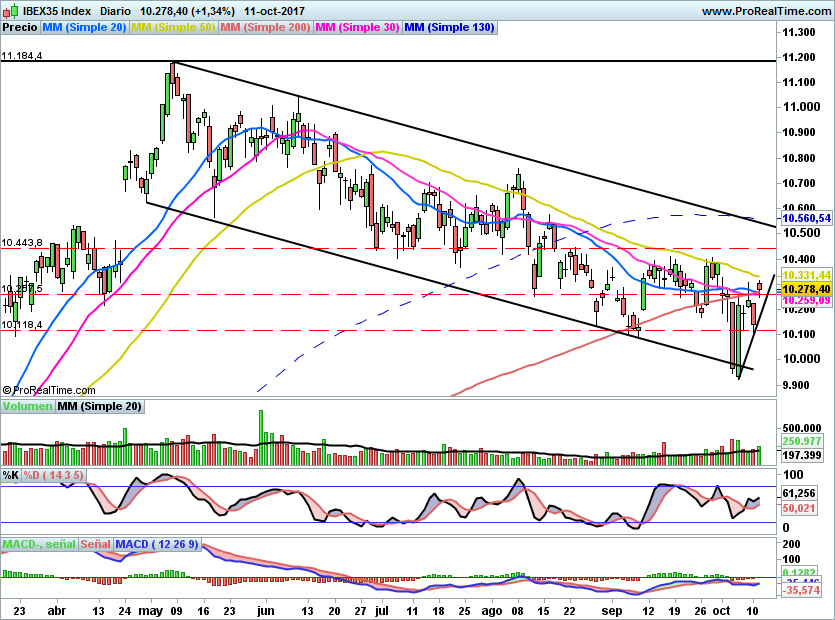Select the %D ( 14 3 5) label
Screen dimensions: 835x620
point(53,475)
